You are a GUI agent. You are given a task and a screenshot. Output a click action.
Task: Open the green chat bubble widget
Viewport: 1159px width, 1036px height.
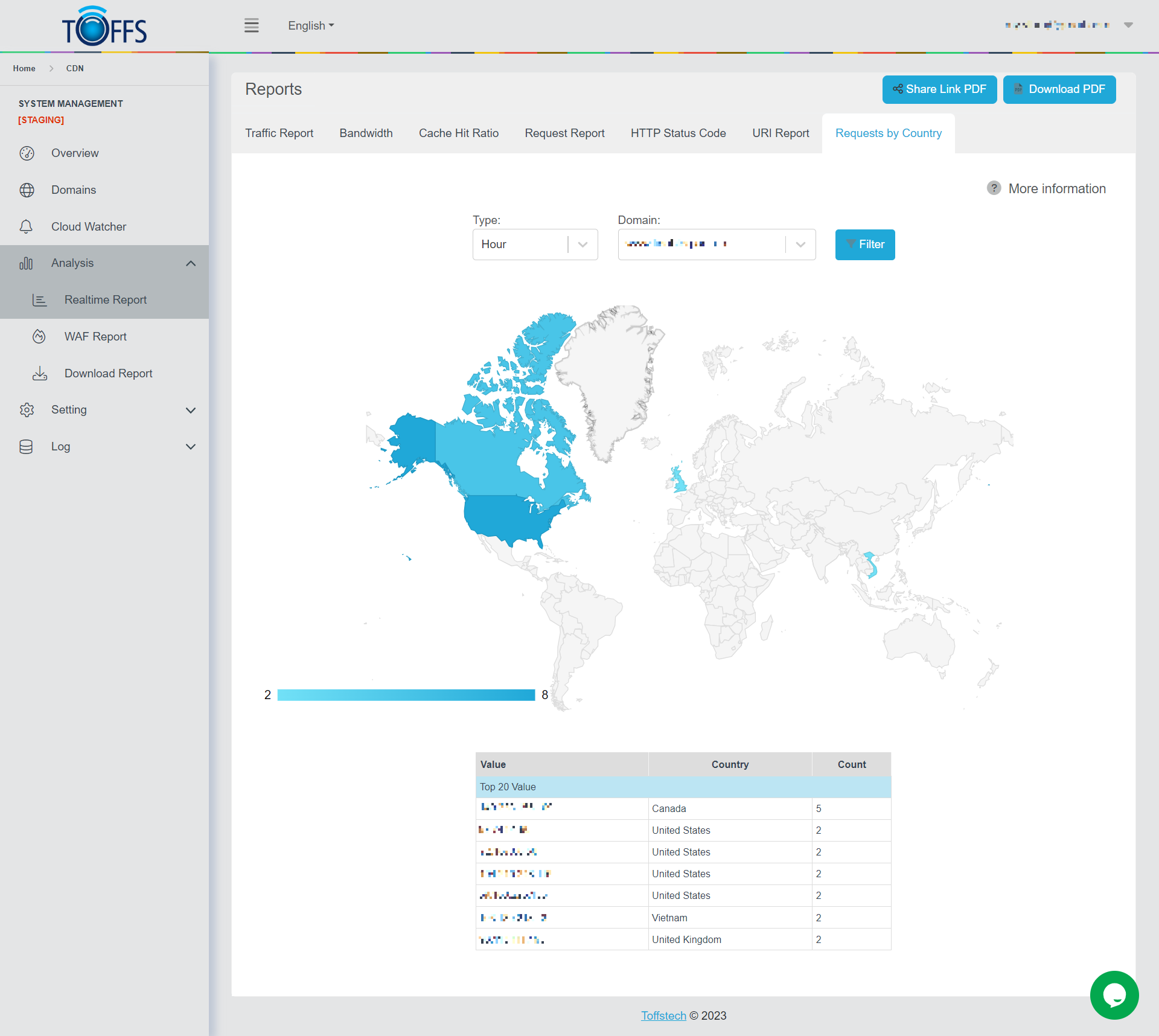click(1114, 995)
